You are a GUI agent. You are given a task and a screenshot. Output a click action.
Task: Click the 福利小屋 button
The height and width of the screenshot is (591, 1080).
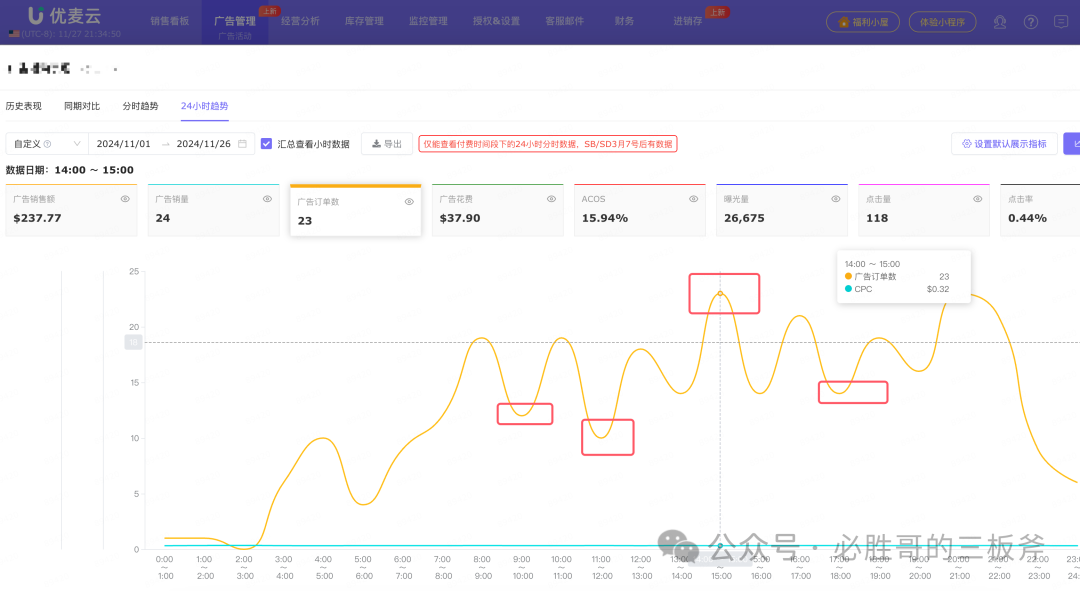[862, 21]
